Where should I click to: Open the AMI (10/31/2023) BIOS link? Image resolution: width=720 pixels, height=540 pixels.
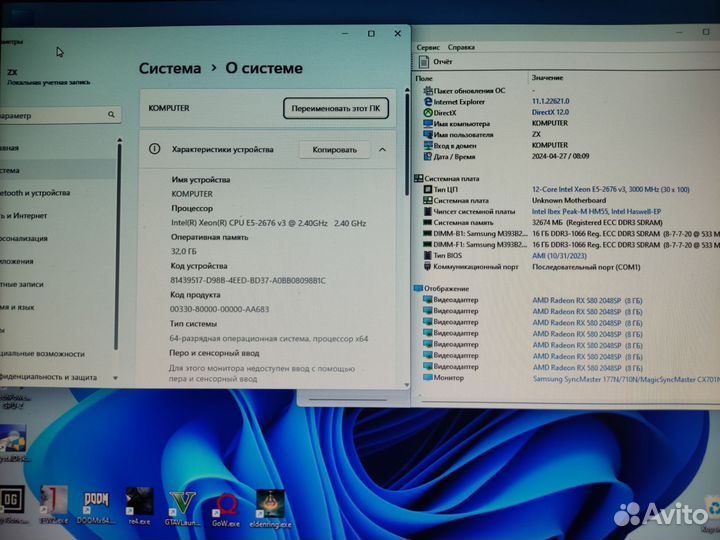[x=559, y=256]
